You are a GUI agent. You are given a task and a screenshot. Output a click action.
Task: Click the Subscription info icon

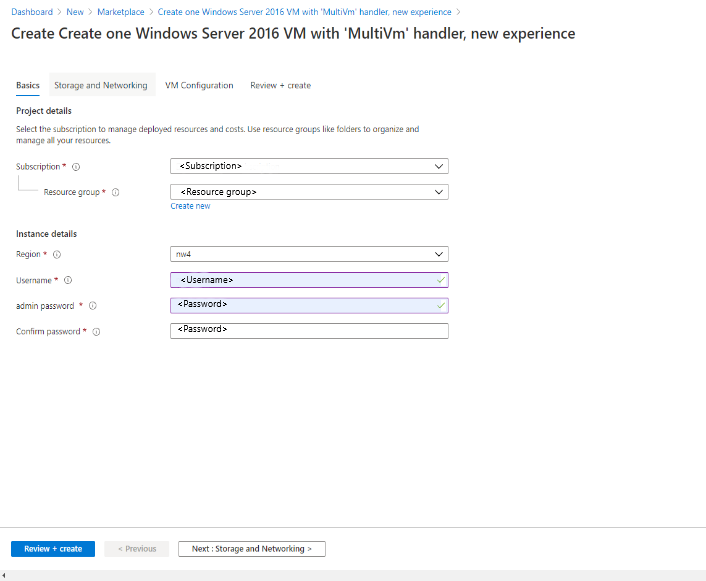coord(76,167)
